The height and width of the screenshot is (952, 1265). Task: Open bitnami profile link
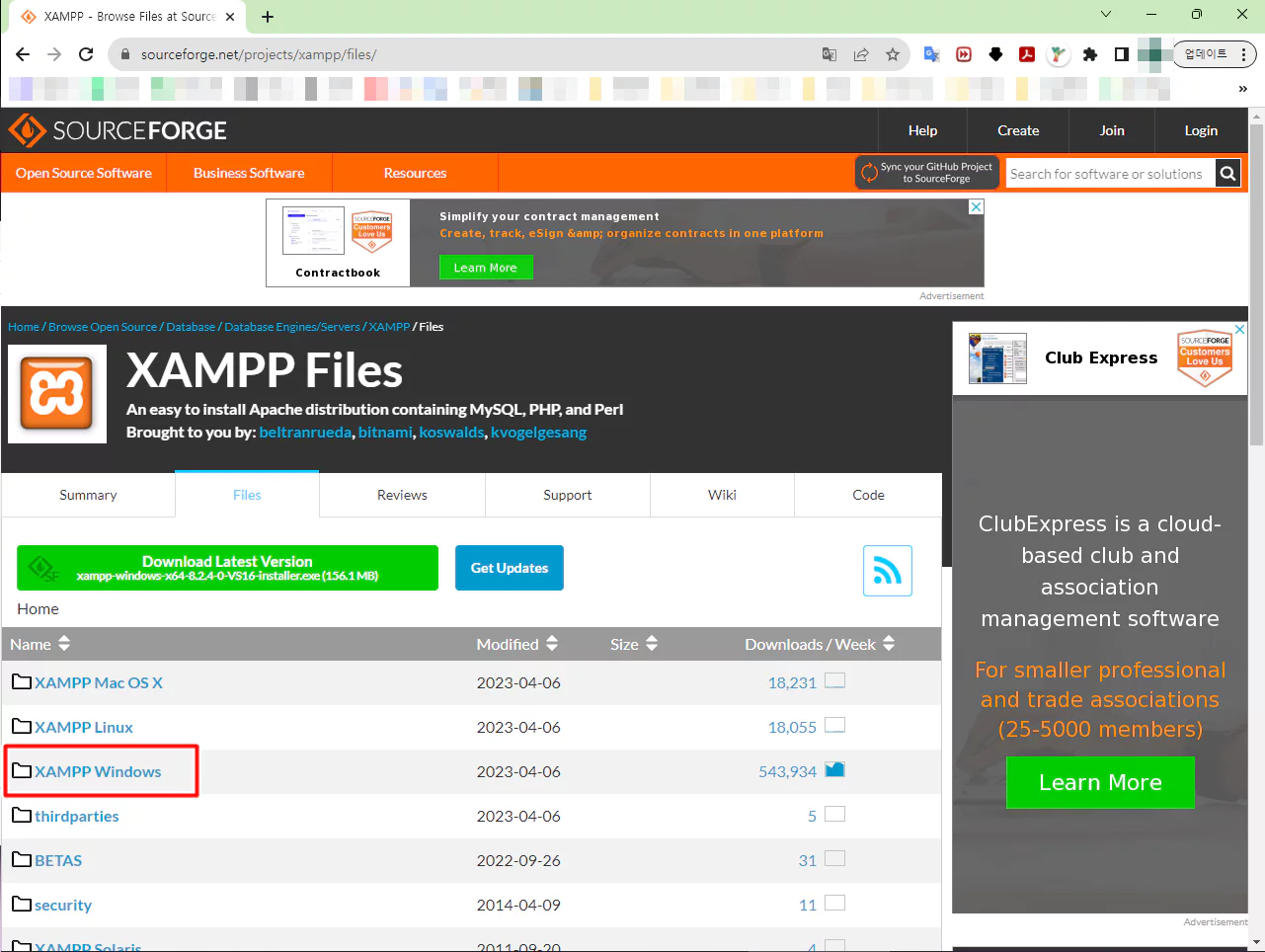tap(385, 433)
